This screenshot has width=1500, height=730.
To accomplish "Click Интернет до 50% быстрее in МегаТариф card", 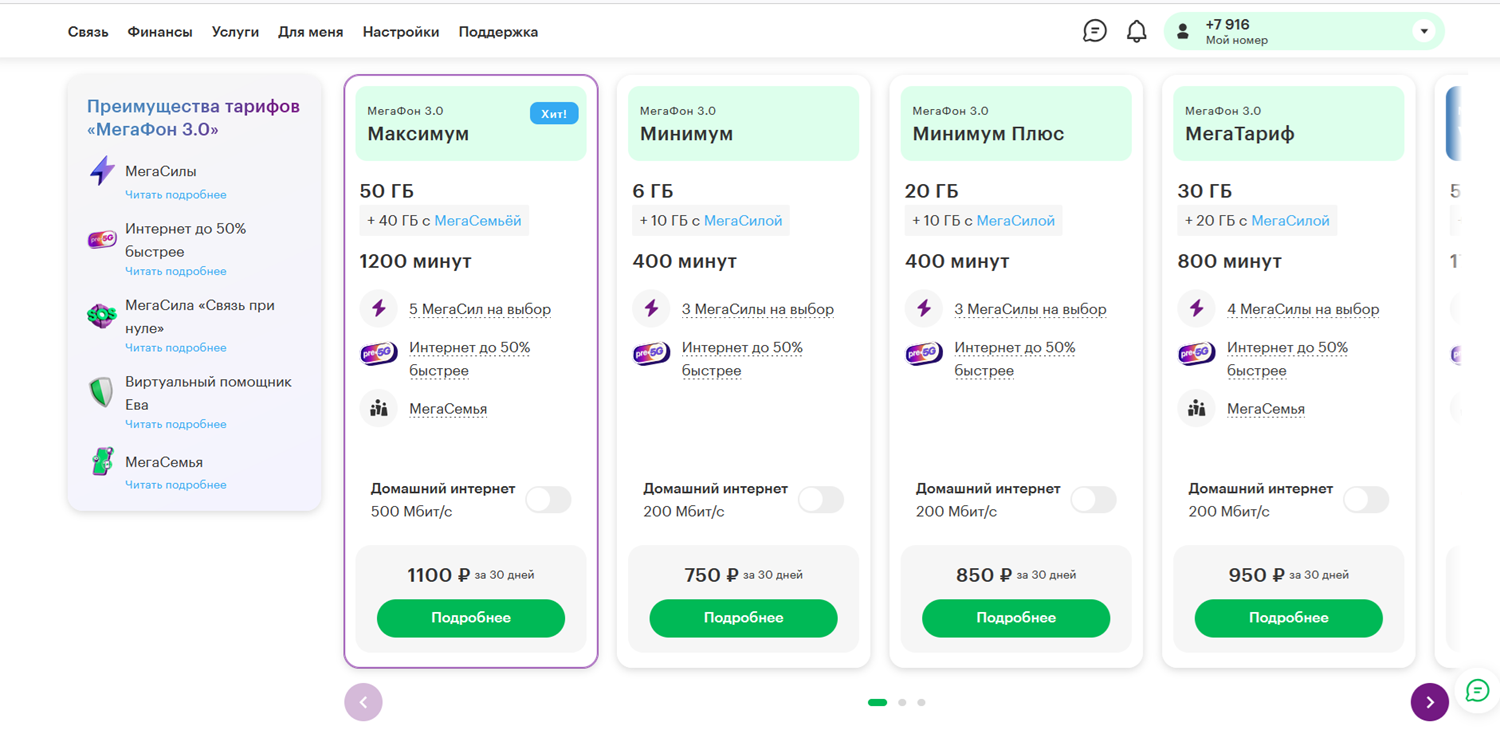I will point(1288,359).
